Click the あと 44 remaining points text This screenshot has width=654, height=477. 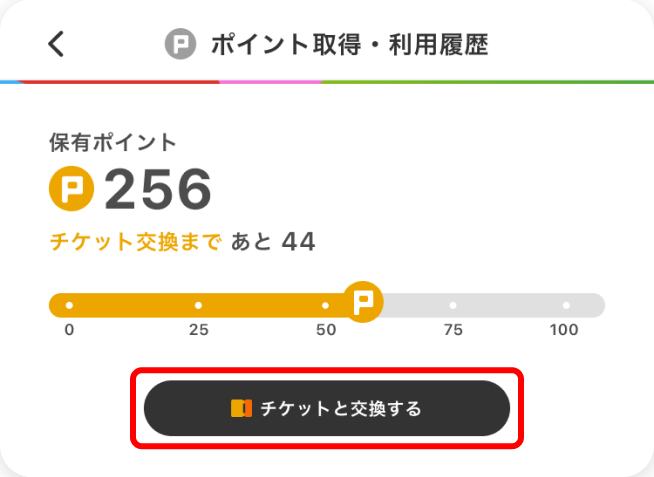point(273,242)
